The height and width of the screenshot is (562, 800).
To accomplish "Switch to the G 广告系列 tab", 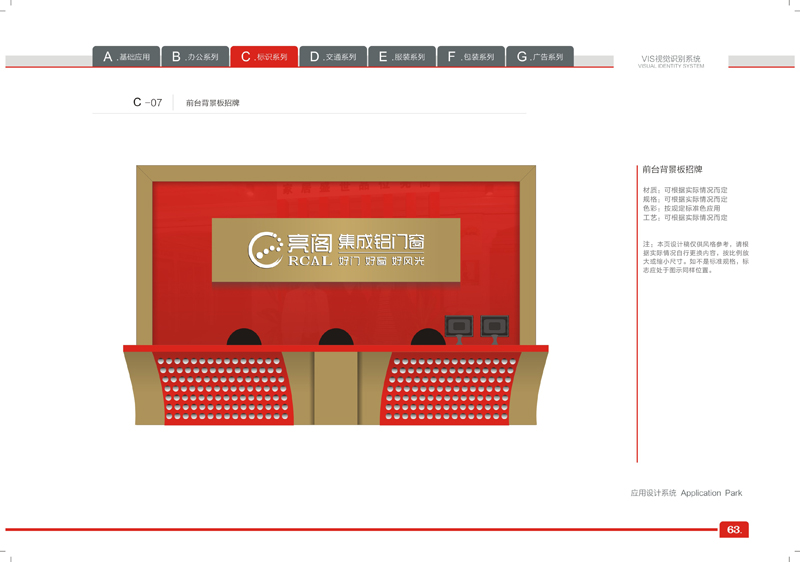I will (x=540, y=57).
